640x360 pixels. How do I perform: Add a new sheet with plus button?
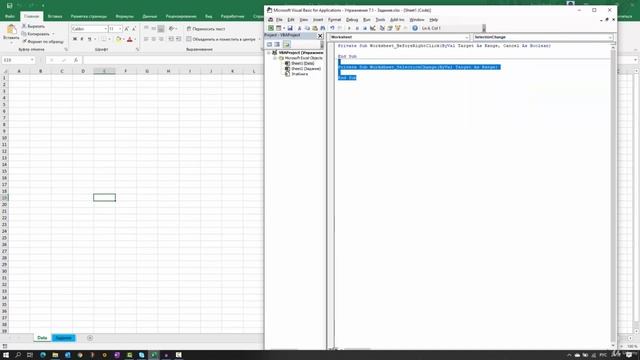click(90, 338)
